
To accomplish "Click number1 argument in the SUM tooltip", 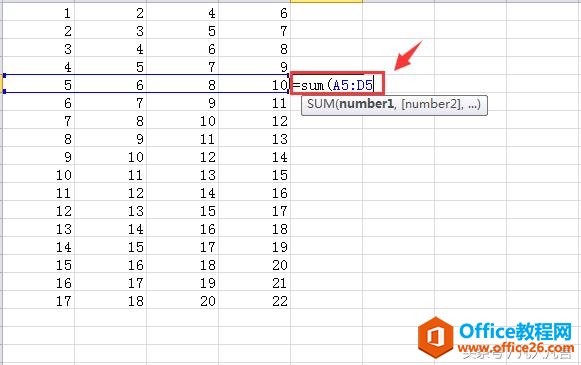I will [366, 104].
